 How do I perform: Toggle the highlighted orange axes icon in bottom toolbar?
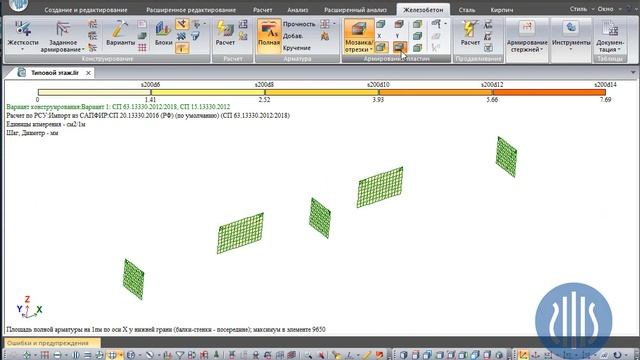[523, 355]
